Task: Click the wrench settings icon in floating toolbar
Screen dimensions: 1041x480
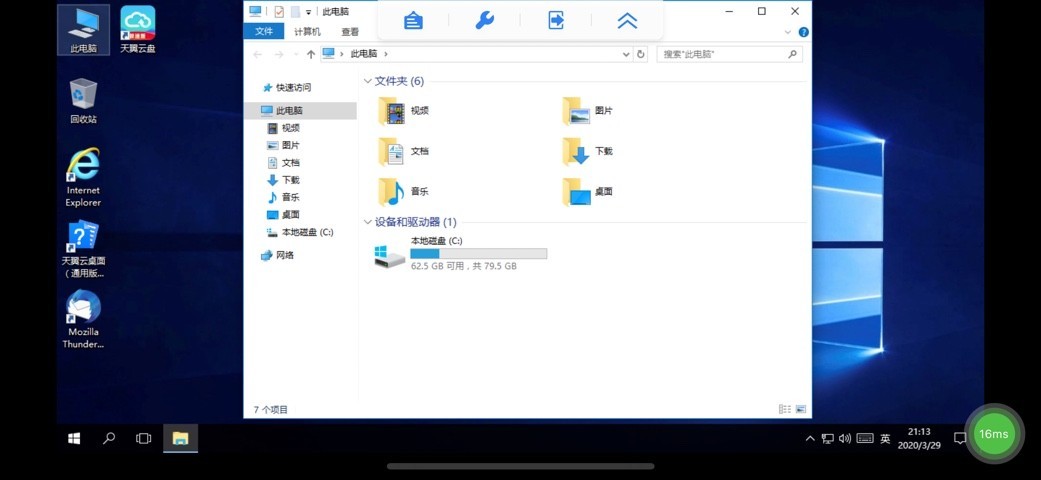Action: (x=485, y=20)
